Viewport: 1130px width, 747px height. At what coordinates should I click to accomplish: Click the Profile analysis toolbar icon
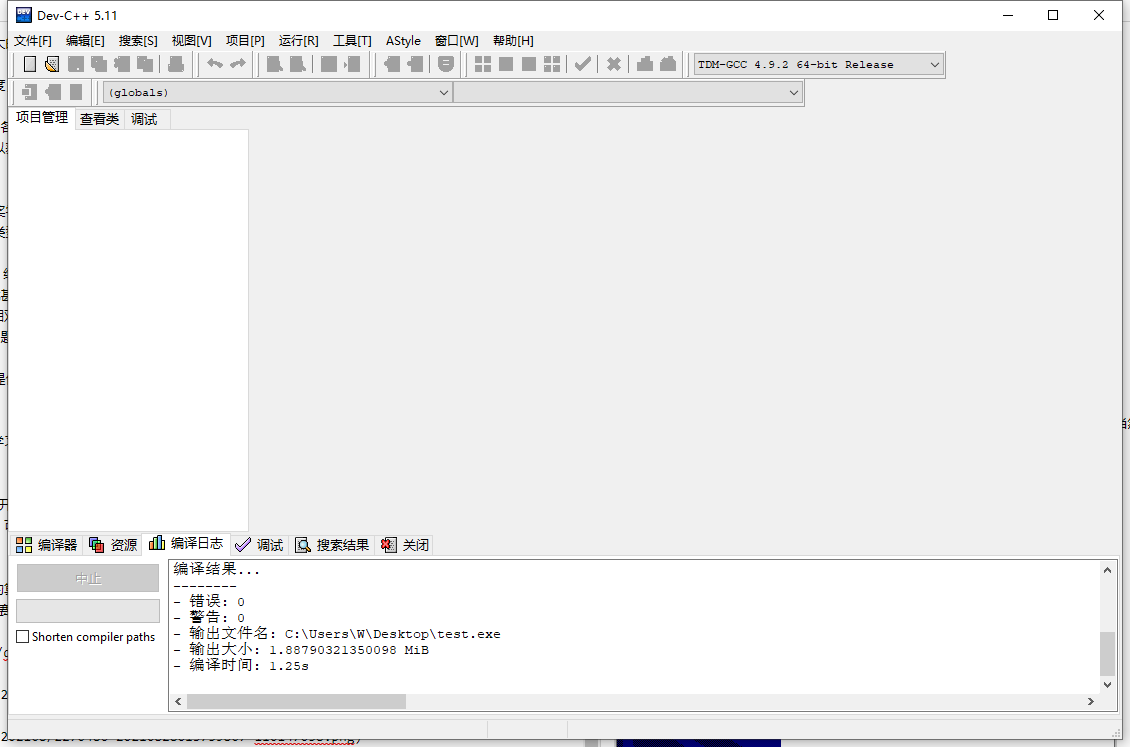pyautogui.click(x=645, y=64)
